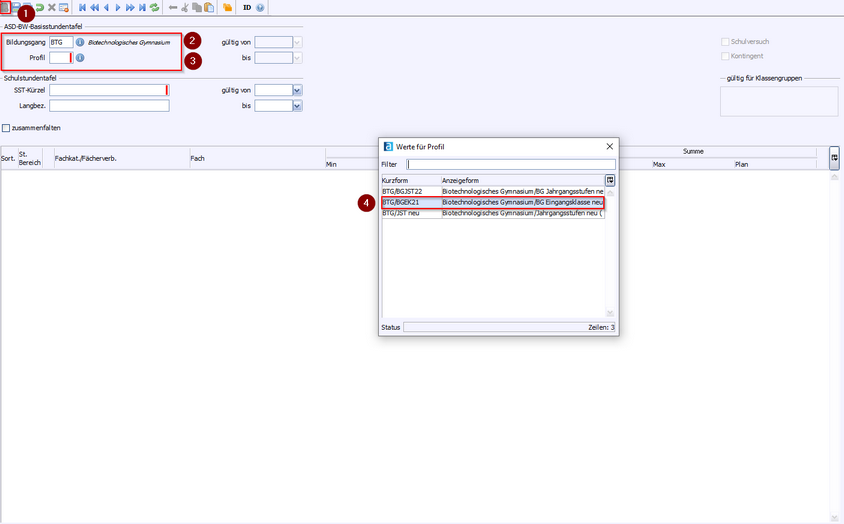This screenshot has width=844, height=524.
Task: Click the scissors cut icon
Action: [x=185, y=7]
